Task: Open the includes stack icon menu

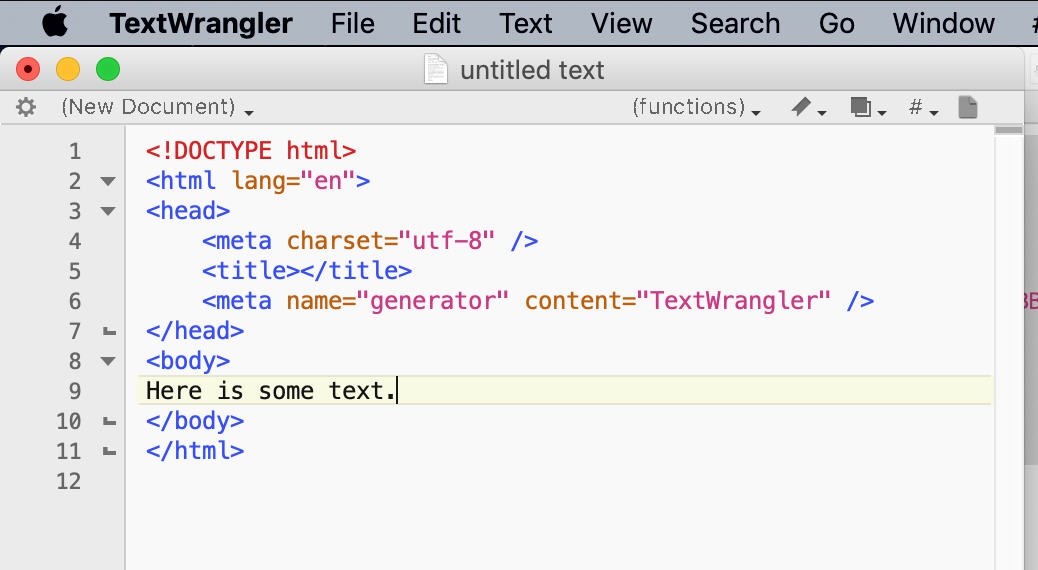Action: [x=862, y=107]
